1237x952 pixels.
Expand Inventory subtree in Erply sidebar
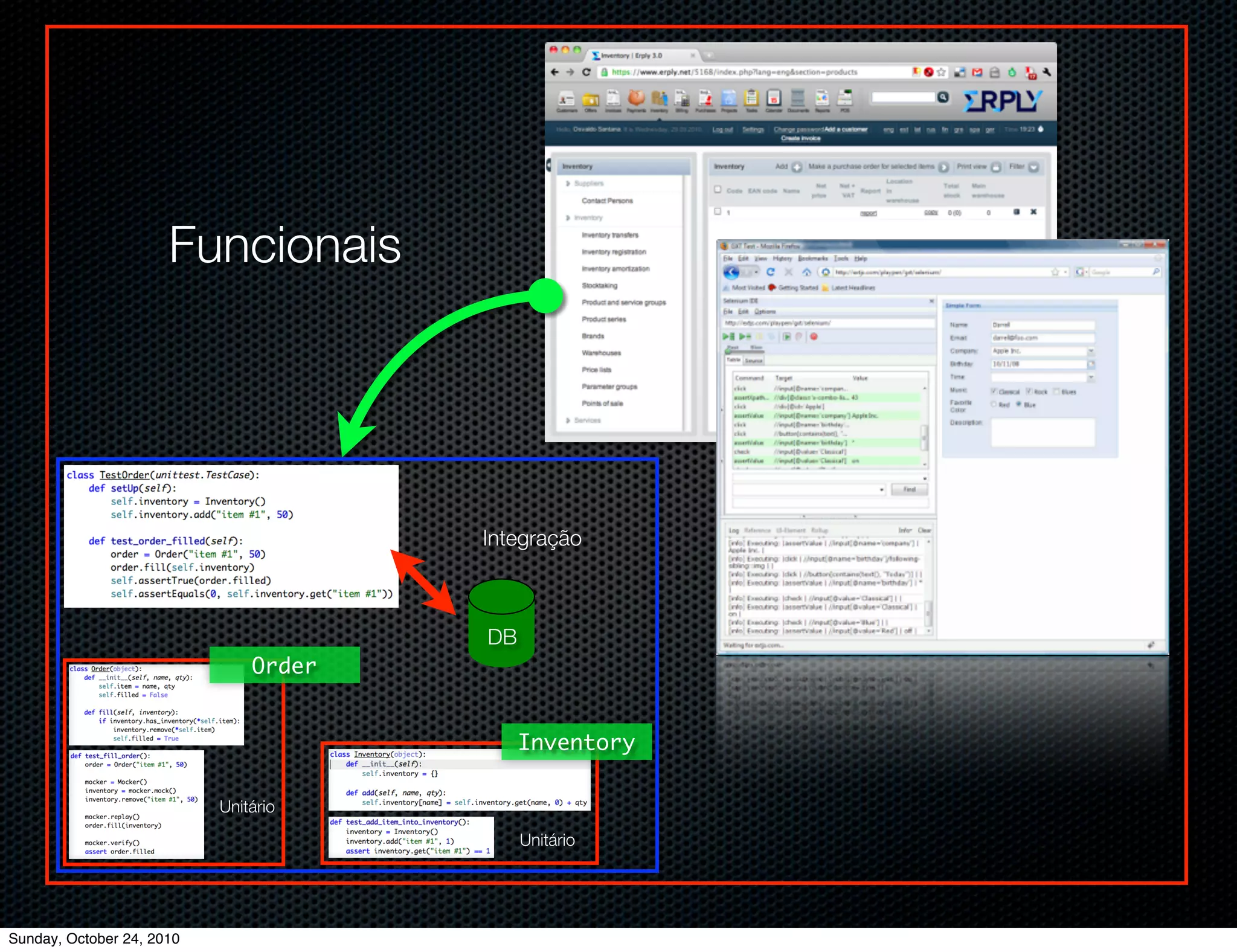pos(568,218)
